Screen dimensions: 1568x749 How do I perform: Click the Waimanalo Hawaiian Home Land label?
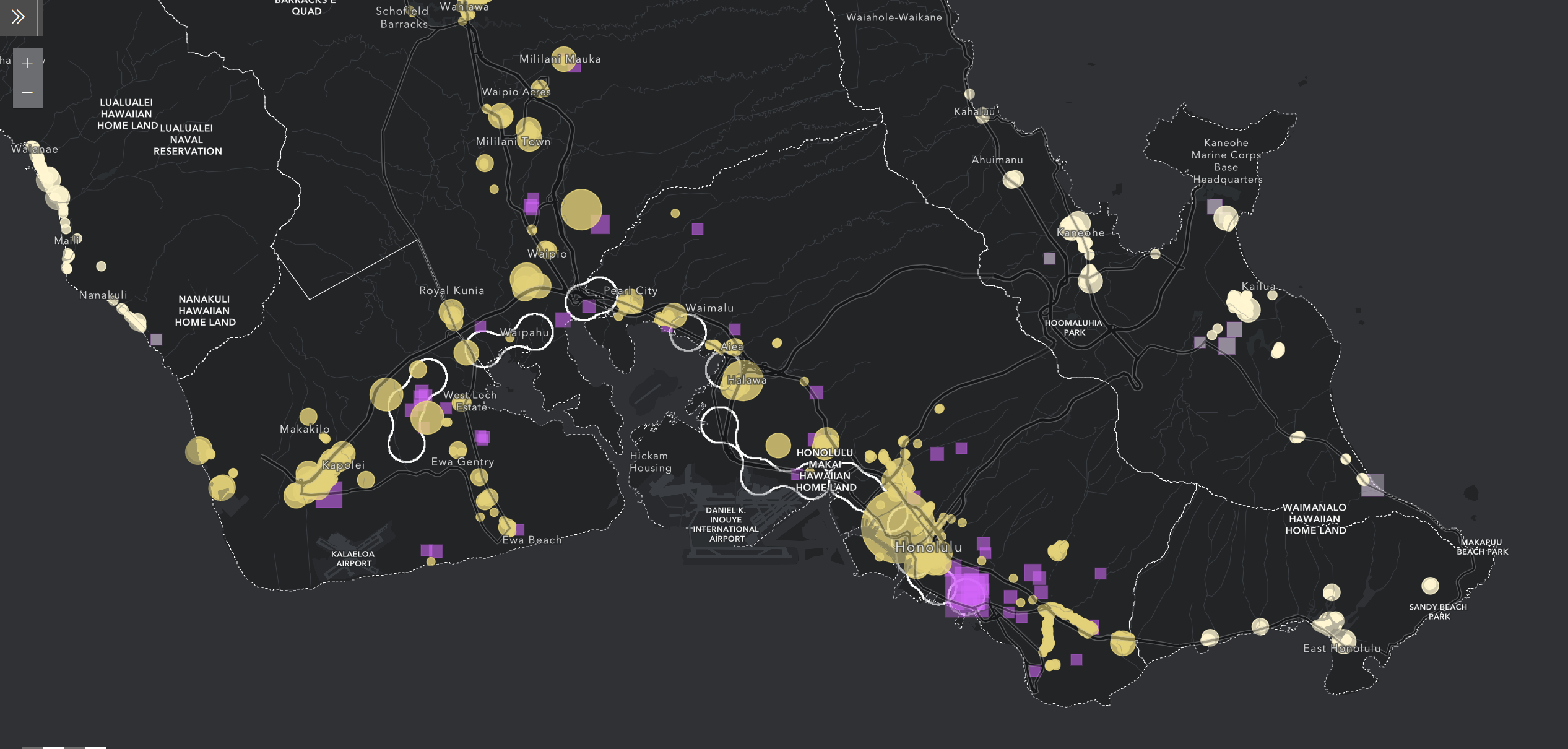coord(1315,519)
